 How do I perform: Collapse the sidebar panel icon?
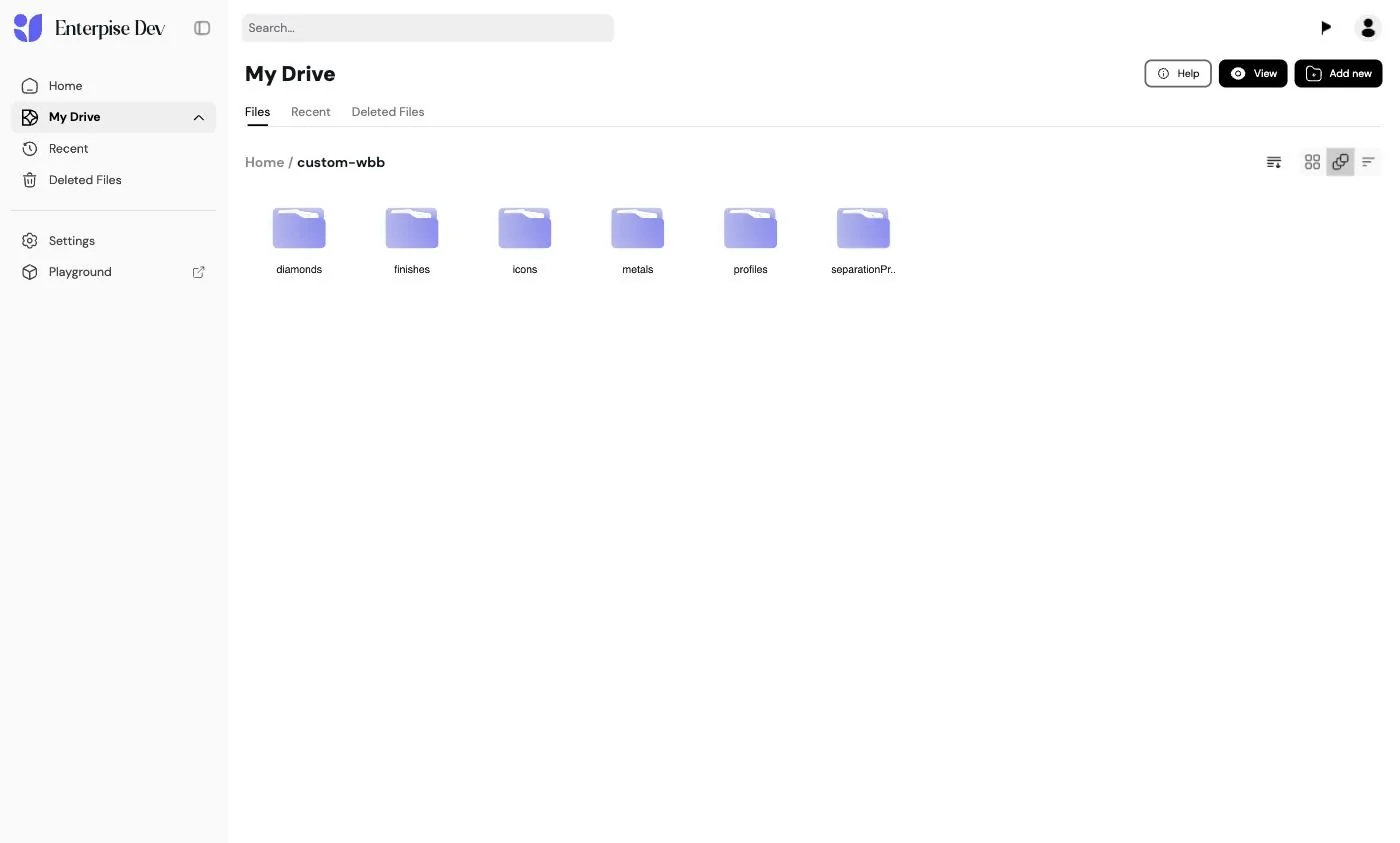tap(202, 28)
